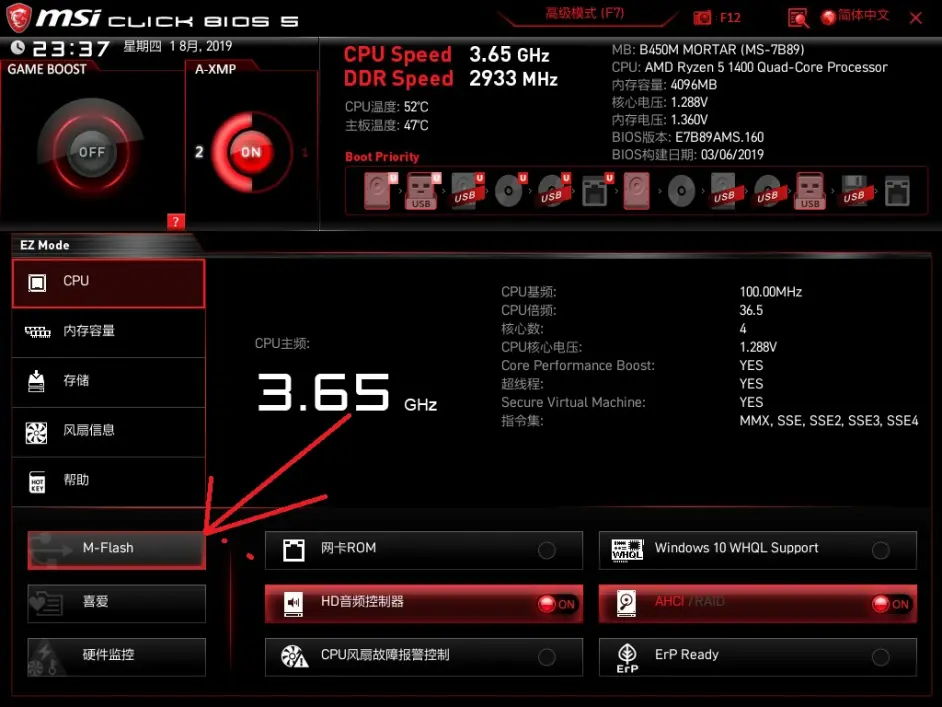Screen dimensions: 942x707
Task: Open the 风扇信息 fan info section
Action: 108,431
